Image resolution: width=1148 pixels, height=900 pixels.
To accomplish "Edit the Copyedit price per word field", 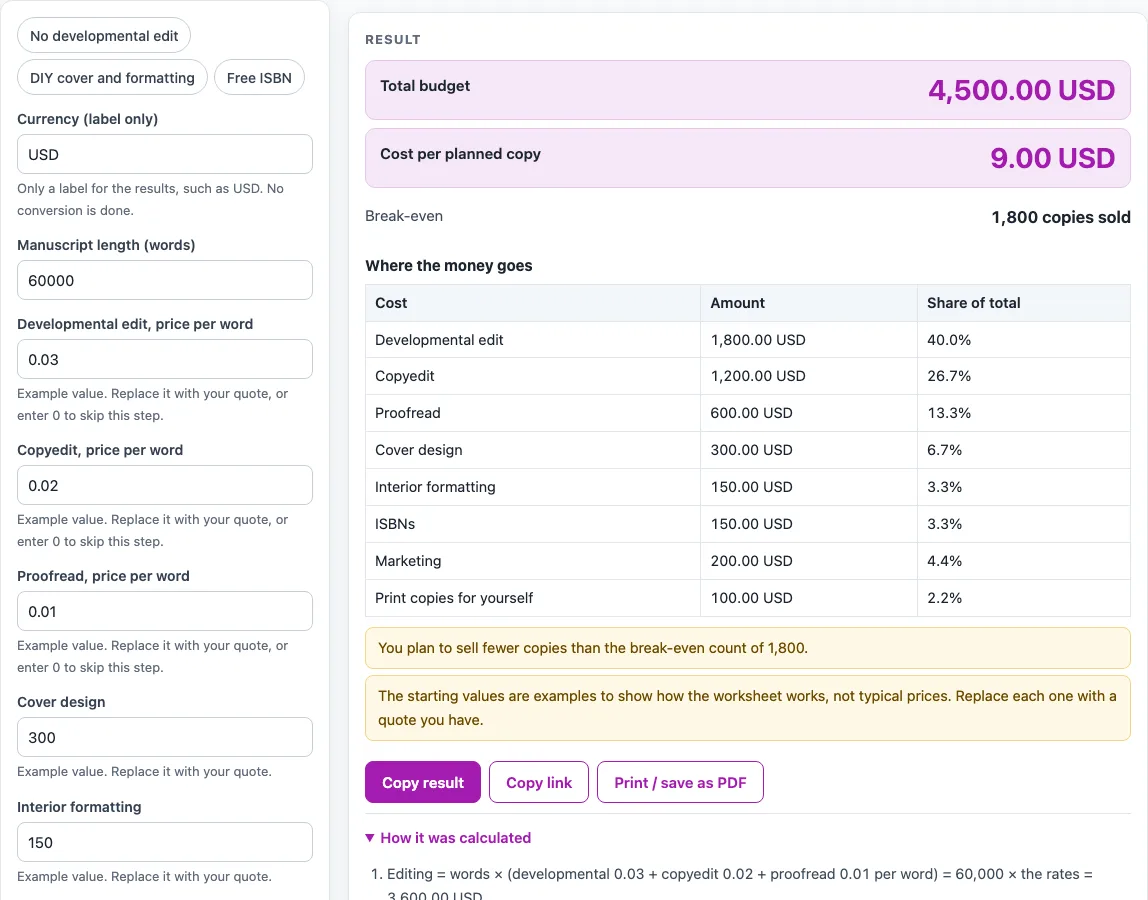I will tap(165, 486).
